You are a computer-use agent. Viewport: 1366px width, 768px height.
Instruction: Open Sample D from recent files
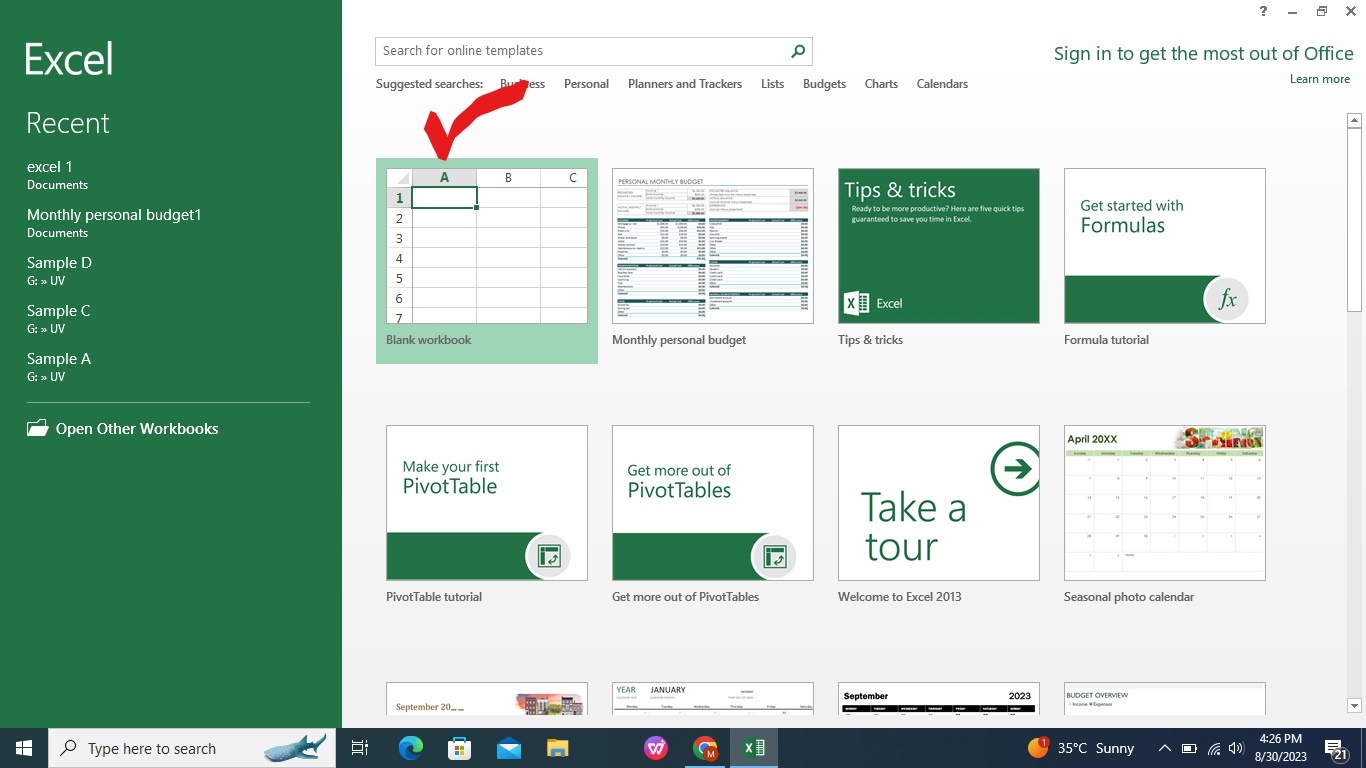point(58,262)
